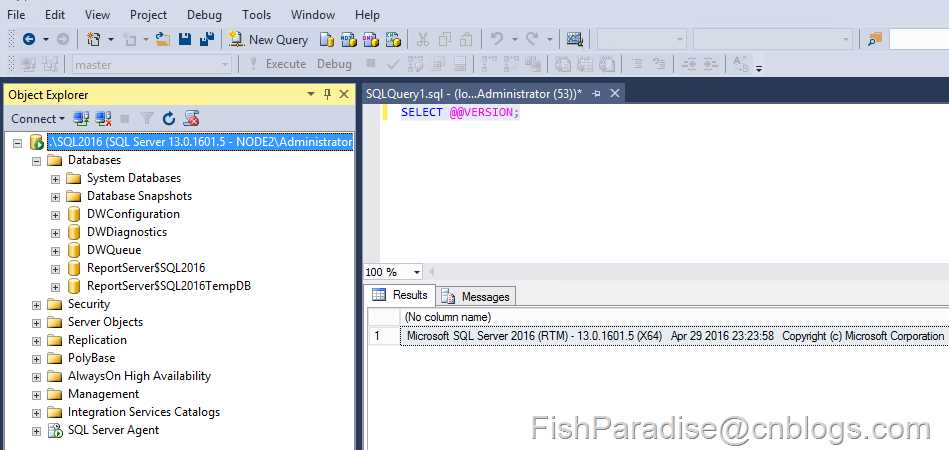The height and width of the screenshot is (450, 949).
Task: Click the Undo arrow icon
Action: 497,40
